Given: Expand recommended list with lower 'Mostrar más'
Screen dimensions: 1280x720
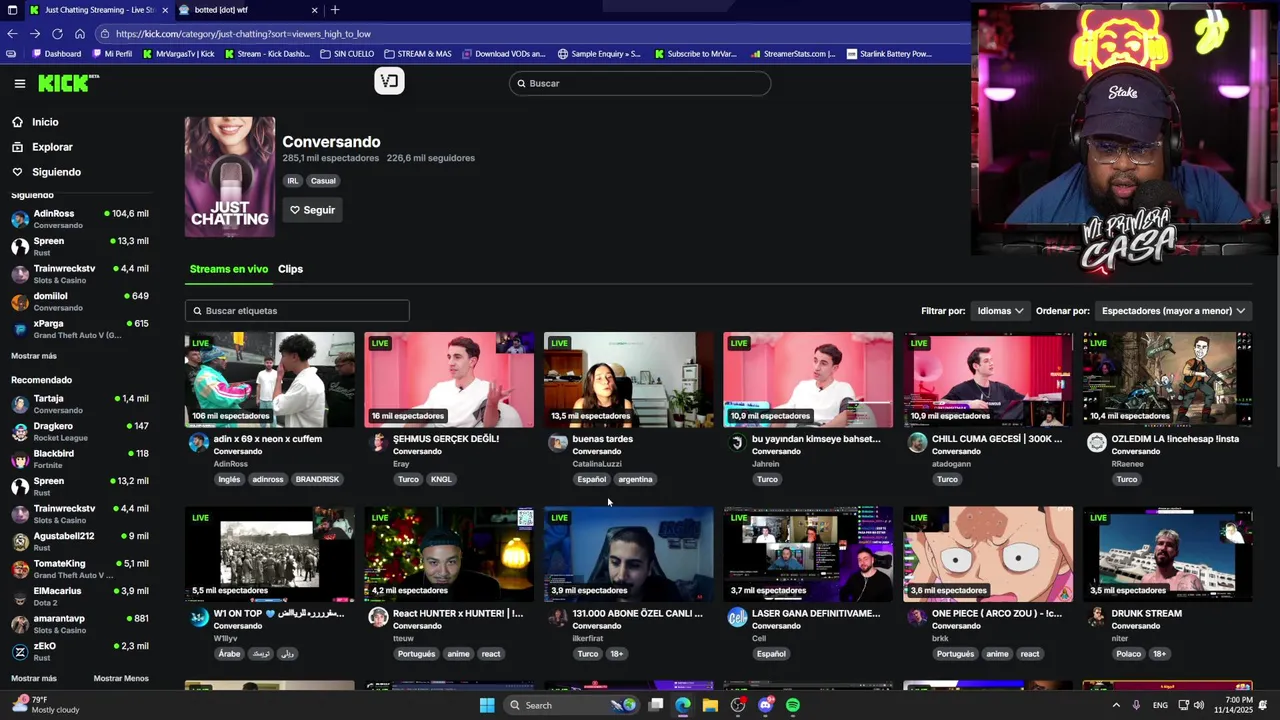Looking at the screenshot, I should (x=34, y=678).
